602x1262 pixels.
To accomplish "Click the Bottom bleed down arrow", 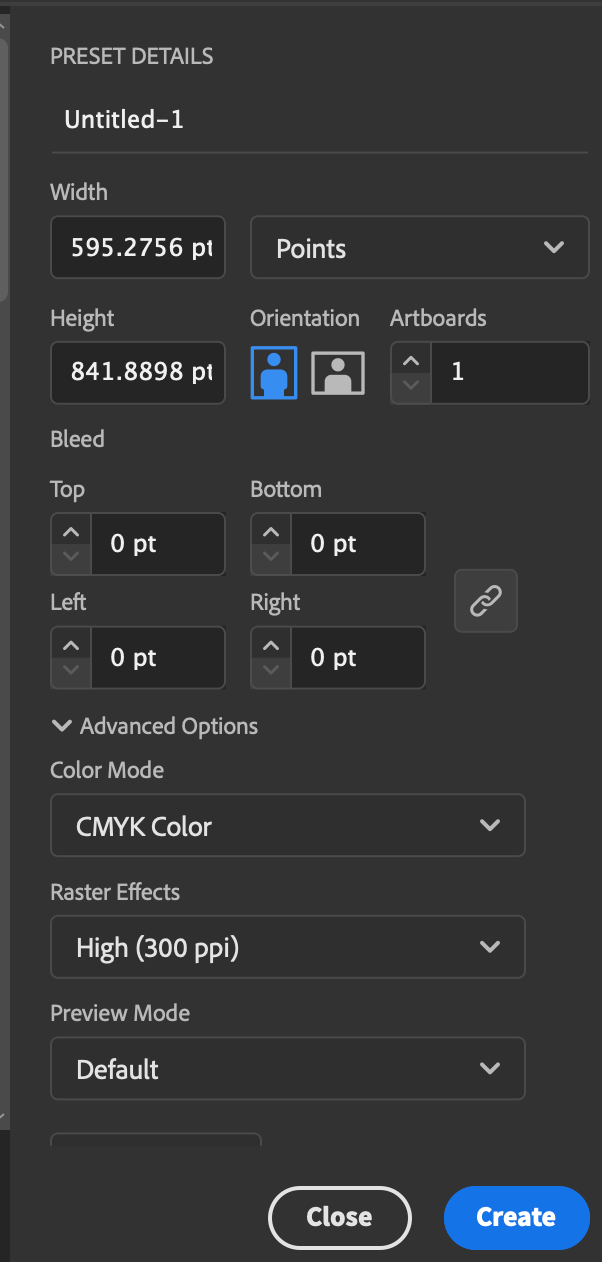I will point(270,557).
